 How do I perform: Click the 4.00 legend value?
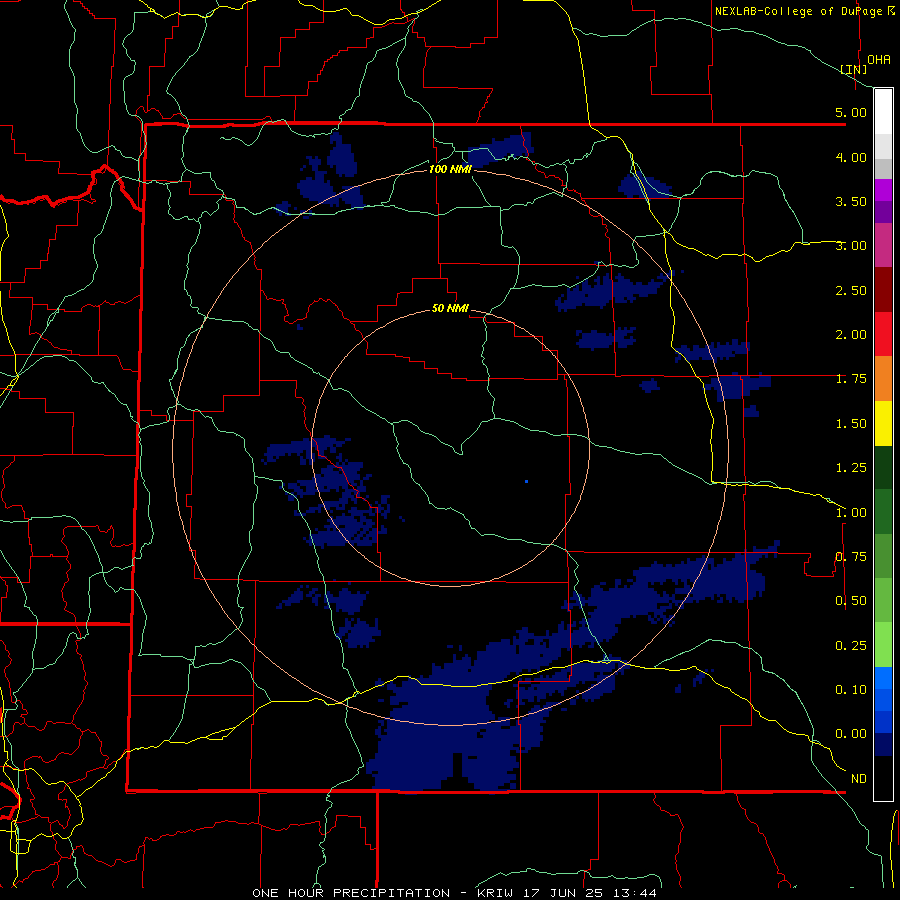(851, 157)
